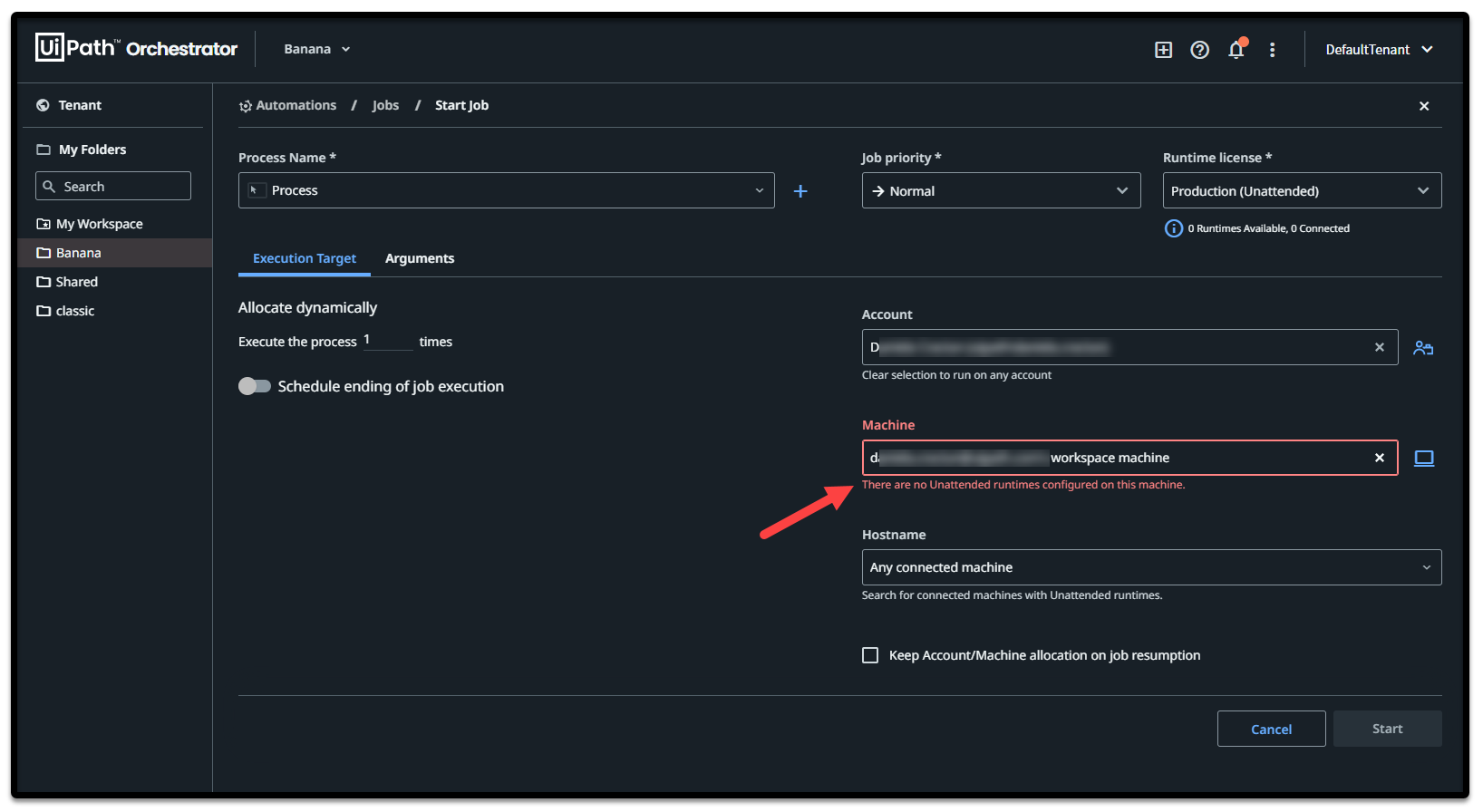This screenshot has width=1483, height=812.
Task: Open the Shared folder
Action: pyautogui.click(x=76, y=282)
